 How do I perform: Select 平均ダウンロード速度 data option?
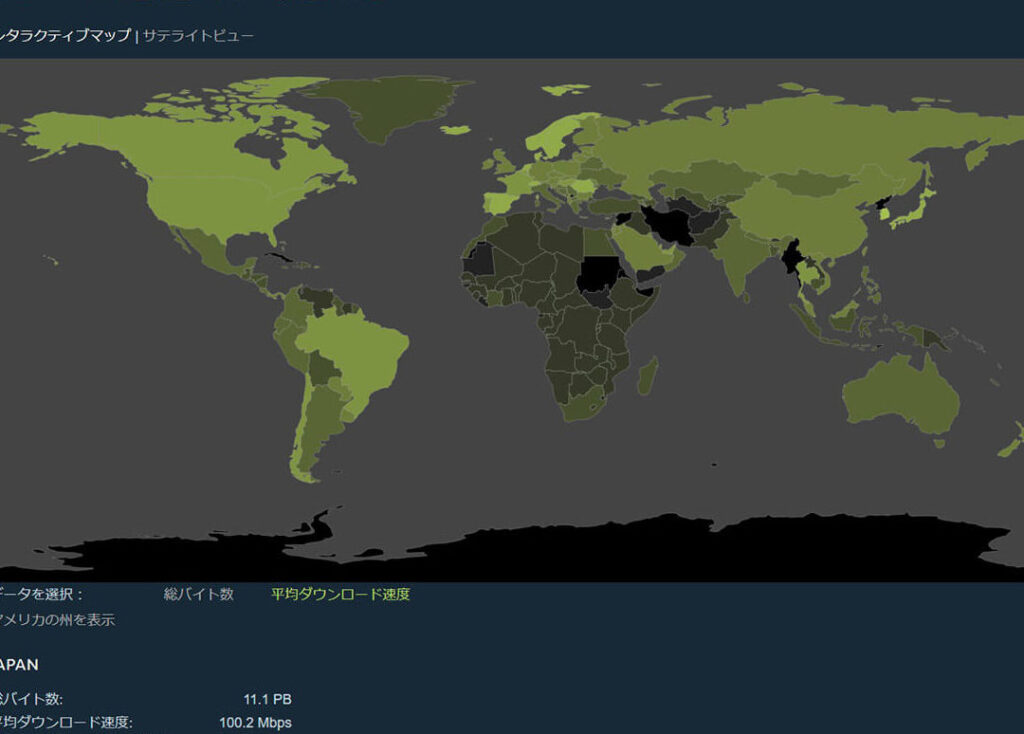tap(340, 594)
